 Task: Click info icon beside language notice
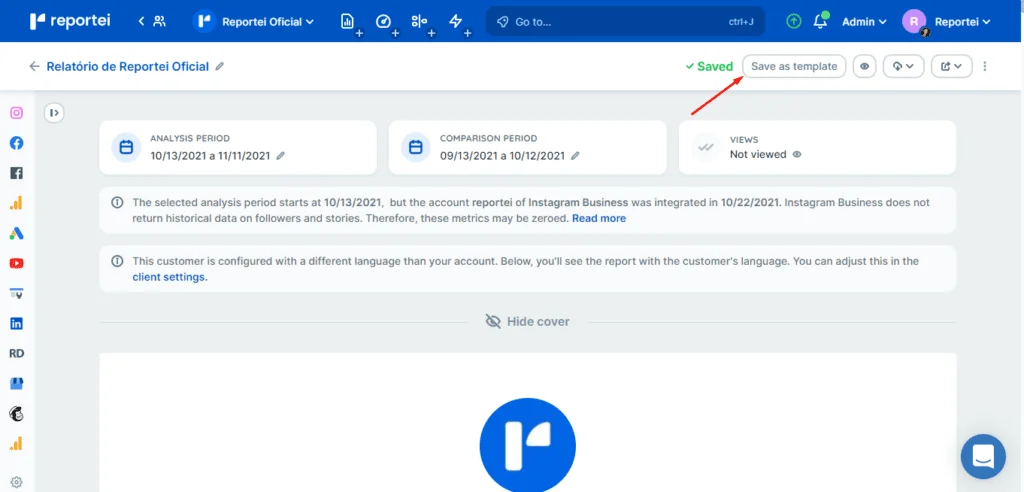117,261
